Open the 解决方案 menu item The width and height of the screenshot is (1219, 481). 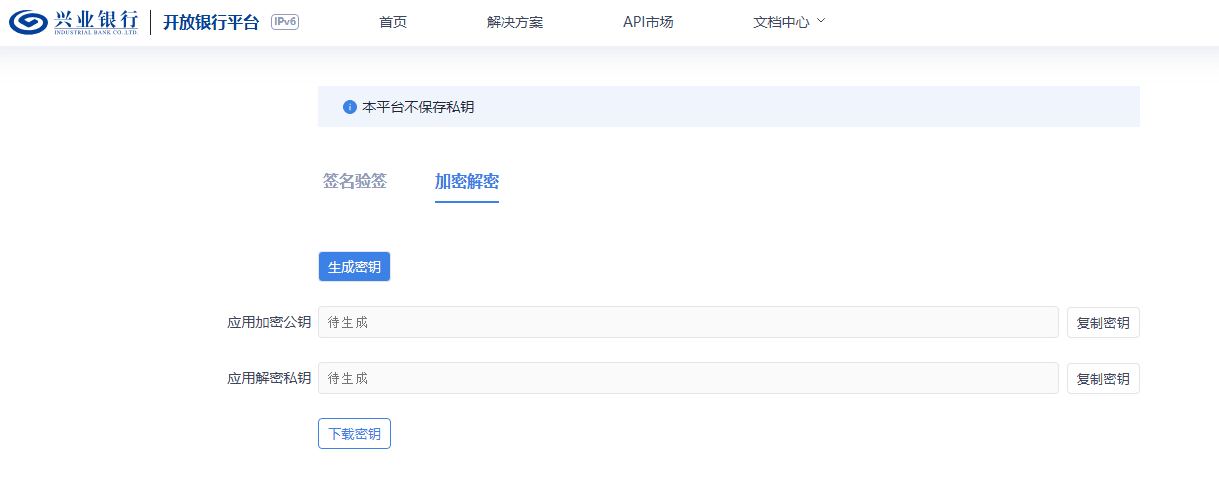click(515, 22)
